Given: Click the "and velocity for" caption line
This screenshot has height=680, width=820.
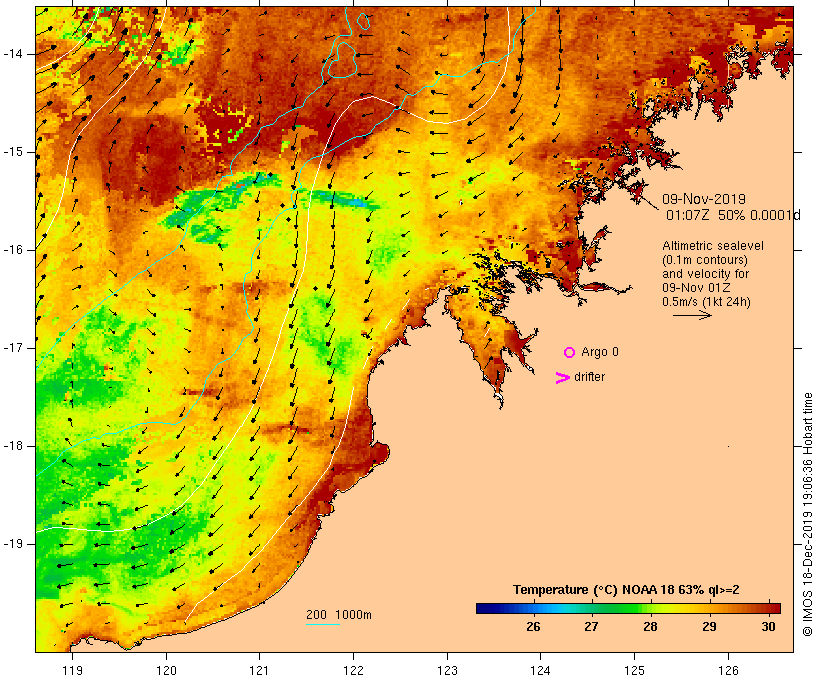Looking at the screenshot, I should coord(705,274).
